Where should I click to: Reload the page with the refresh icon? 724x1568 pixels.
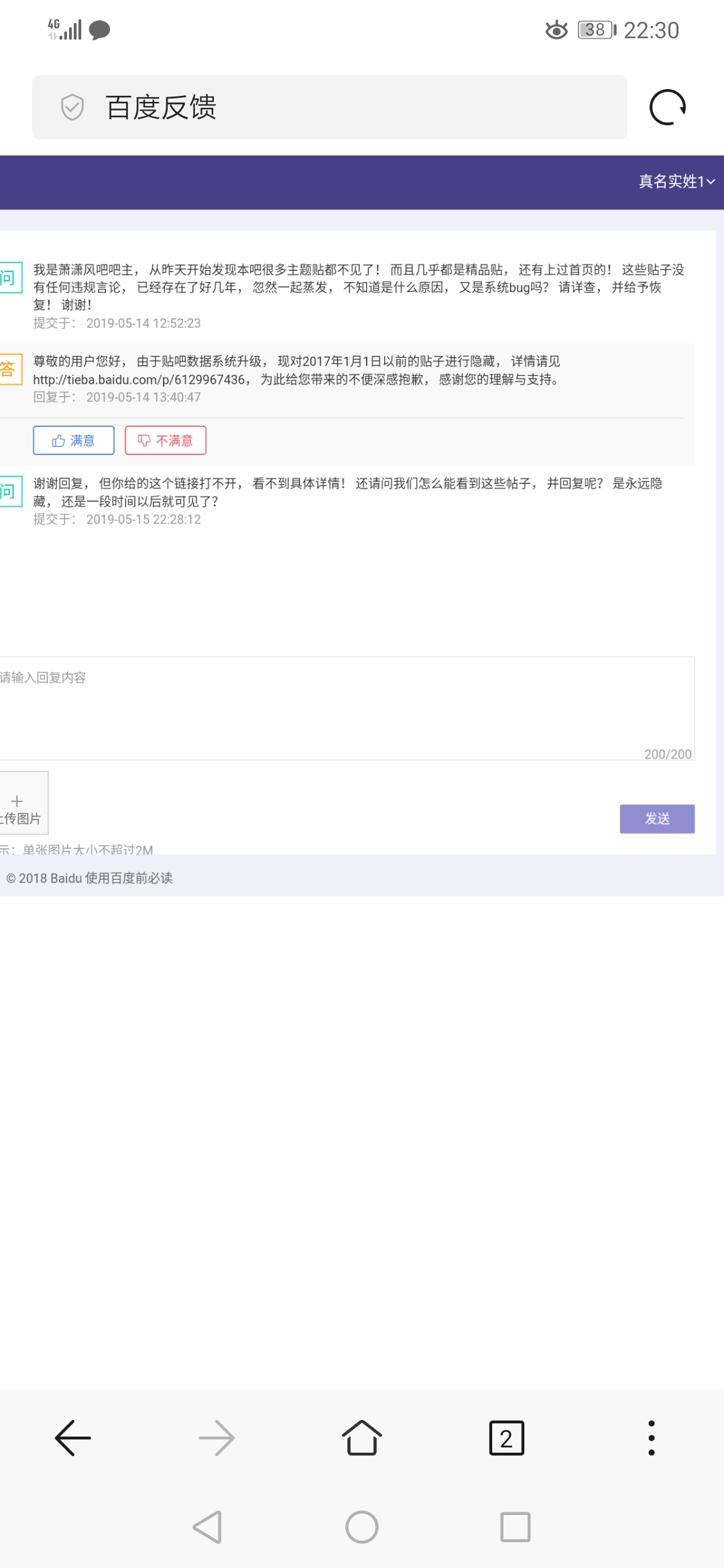click(668, 107)
